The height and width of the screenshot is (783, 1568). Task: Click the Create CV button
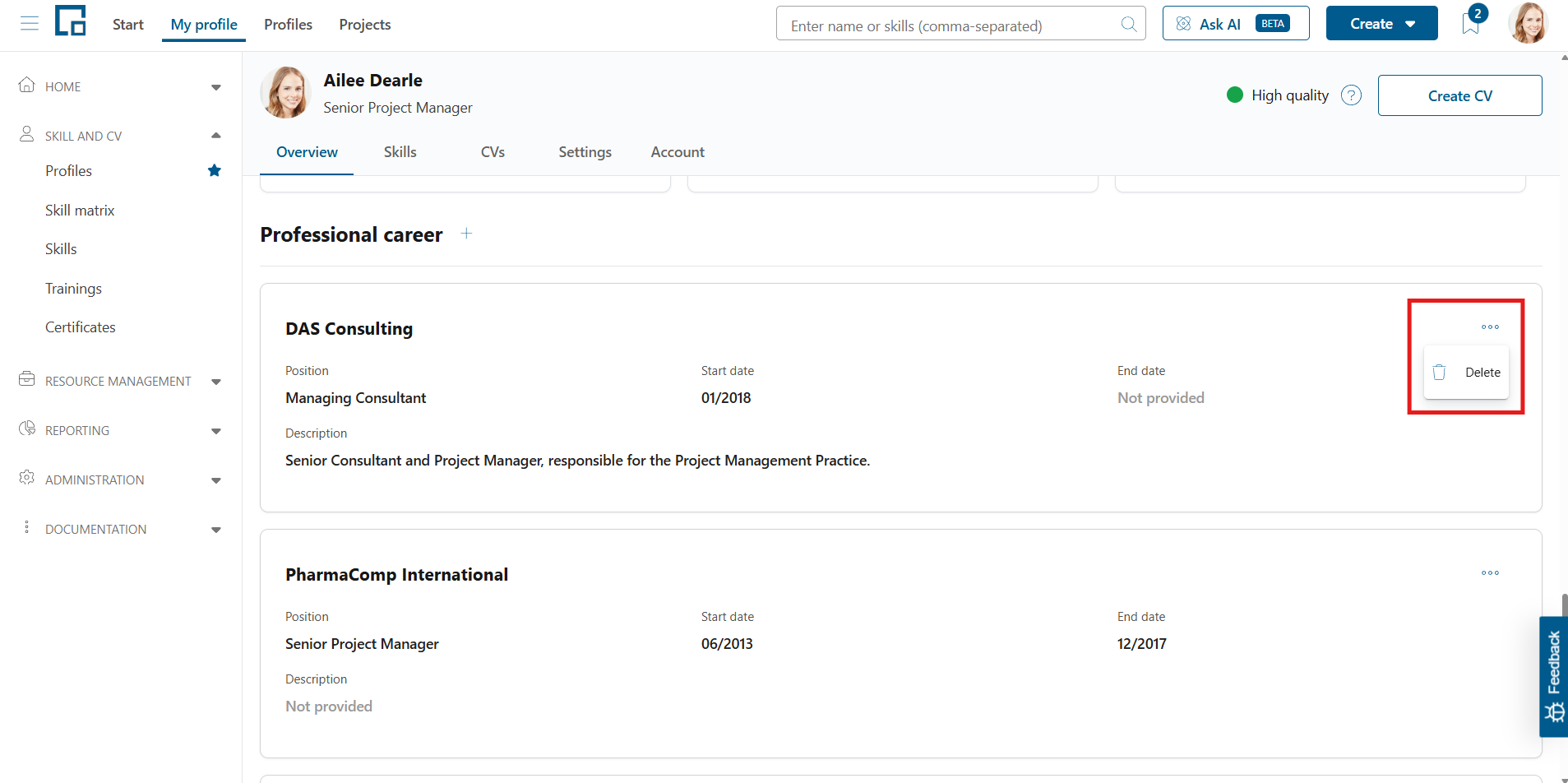tap(1459, 95)
